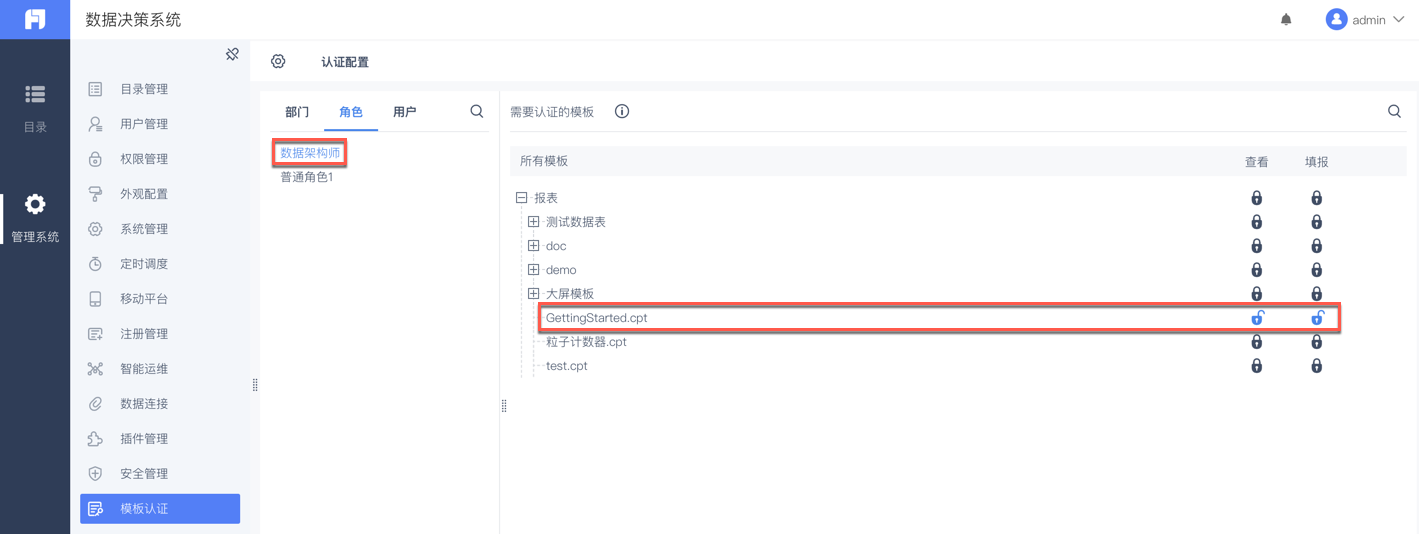Select the 普通角色1 role
1419x534 pixels.
click(x=306, y=177)
